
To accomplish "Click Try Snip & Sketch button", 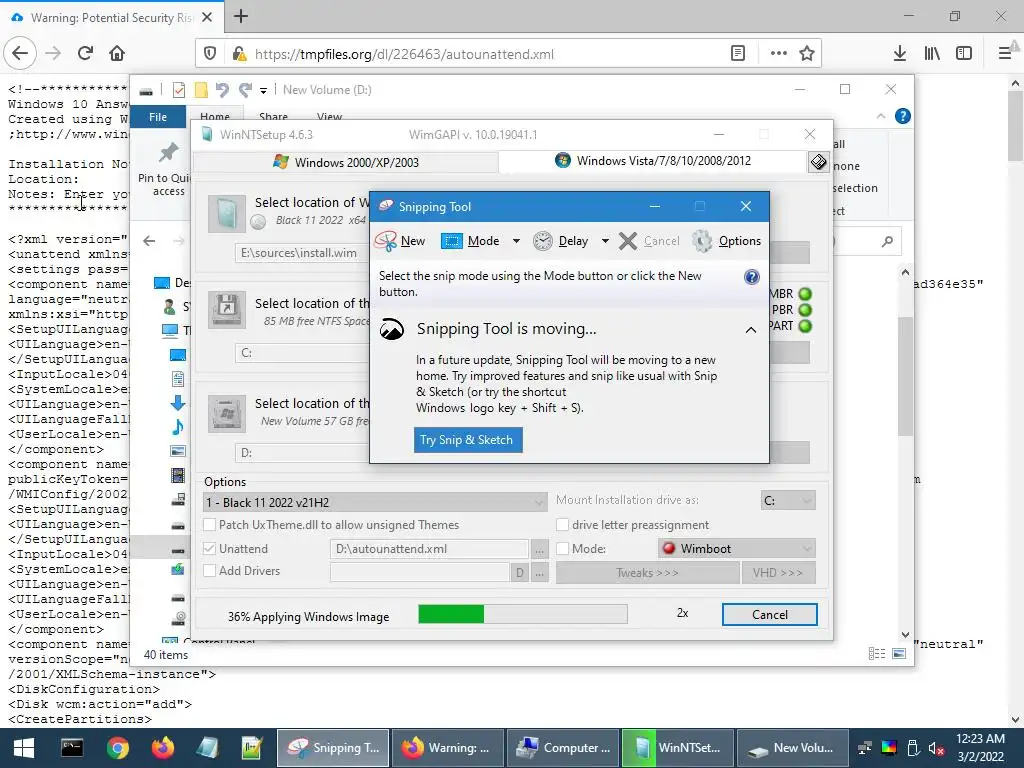I will coord(468,440).
